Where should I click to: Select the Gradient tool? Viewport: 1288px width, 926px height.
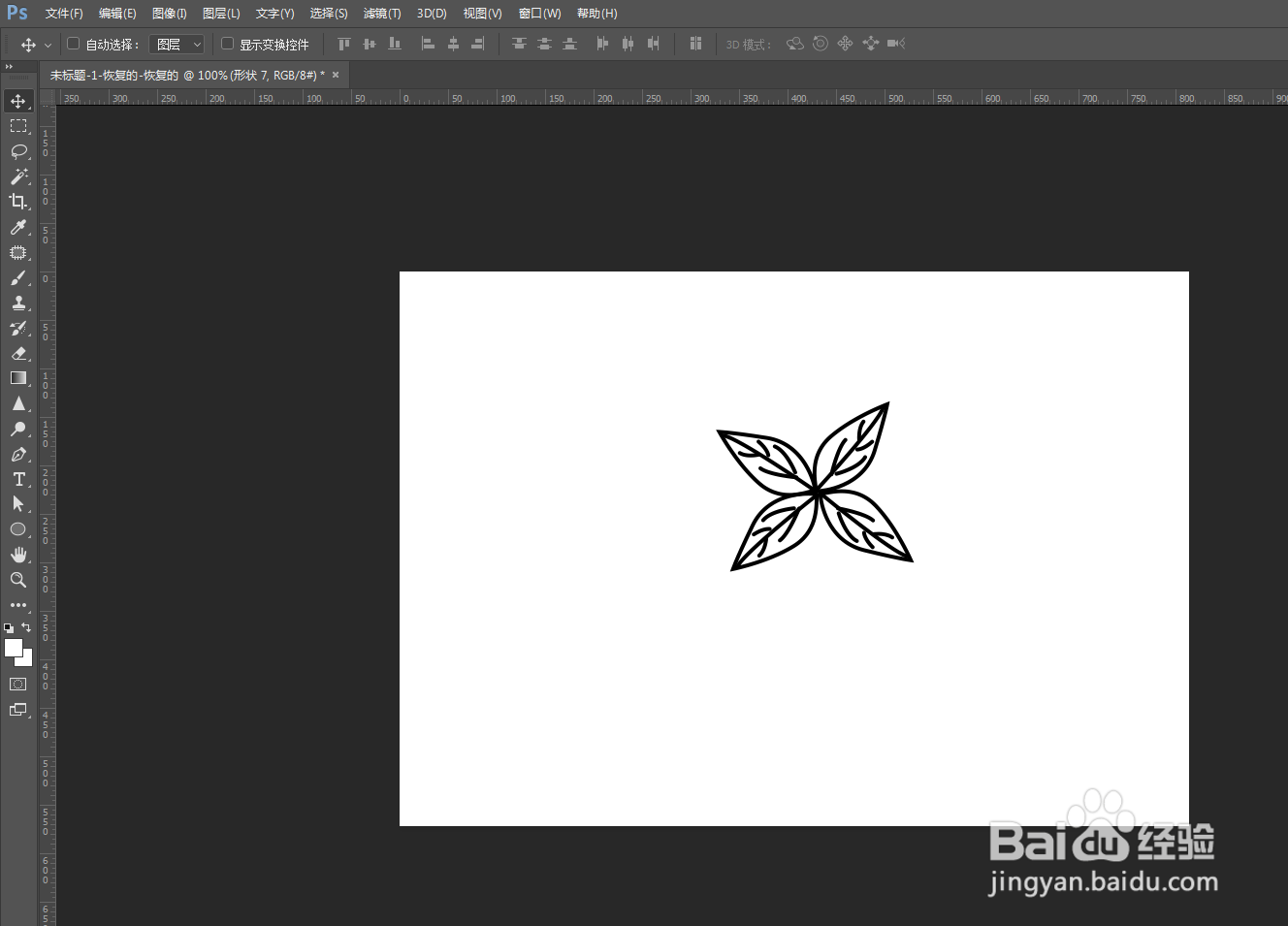click(18, 378)
